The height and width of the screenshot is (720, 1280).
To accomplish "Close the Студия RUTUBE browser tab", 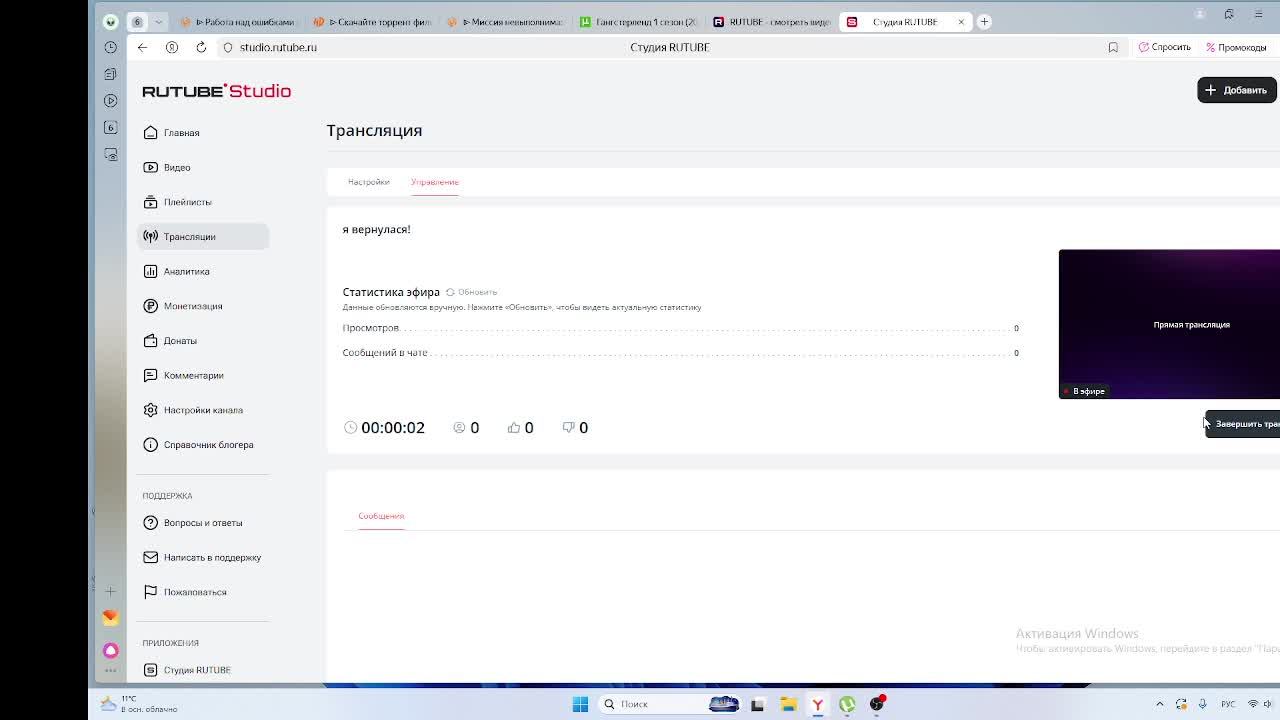I will click(x=961, y=22).
